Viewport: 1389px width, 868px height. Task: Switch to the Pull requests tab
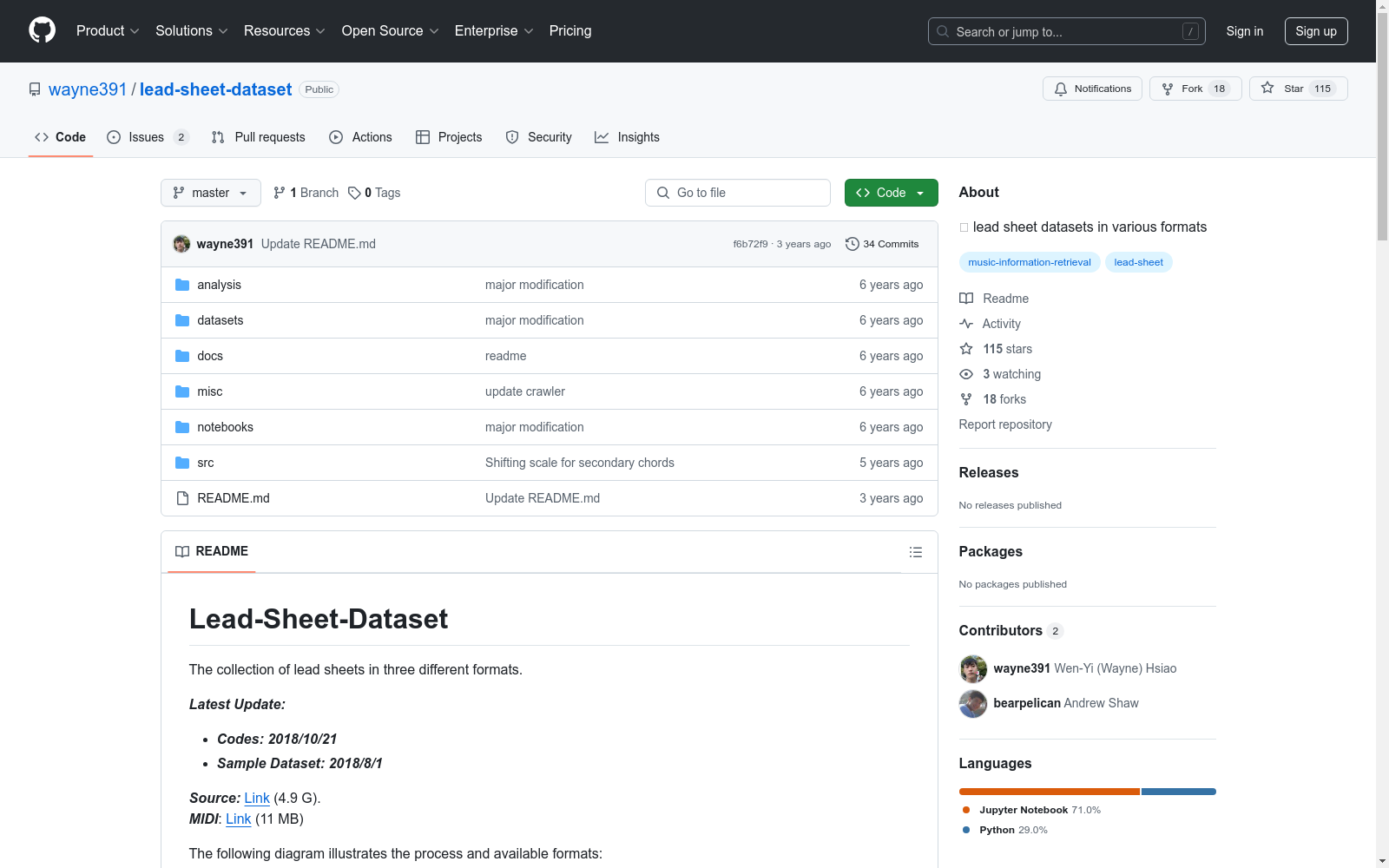point(259,137)
